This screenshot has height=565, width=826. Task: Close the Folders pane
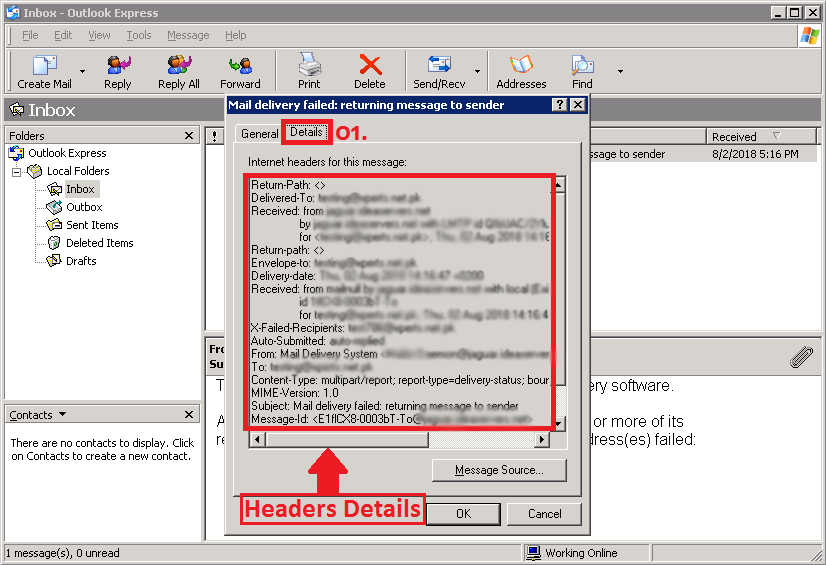tap(189, 135)
